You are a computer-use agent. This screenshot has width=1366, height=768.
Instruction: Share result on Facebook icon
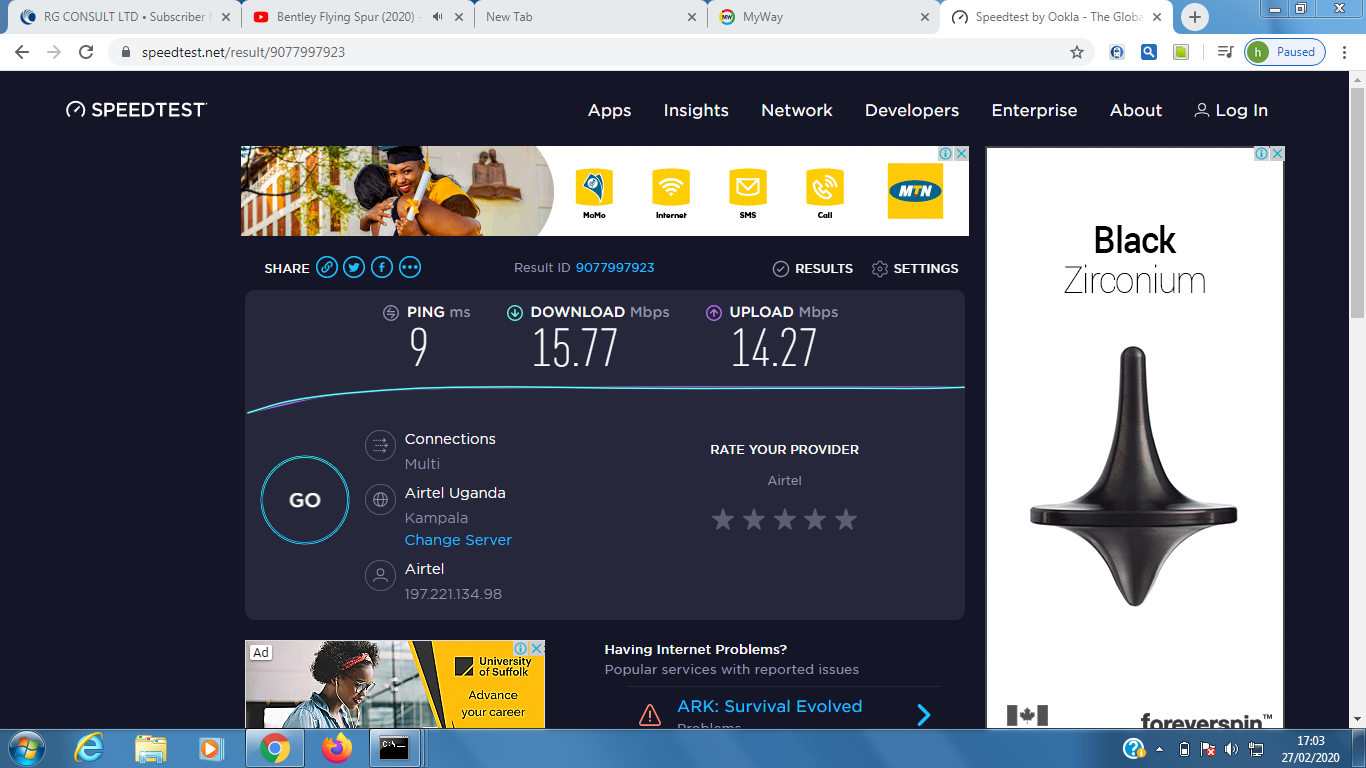pos(382,268)
